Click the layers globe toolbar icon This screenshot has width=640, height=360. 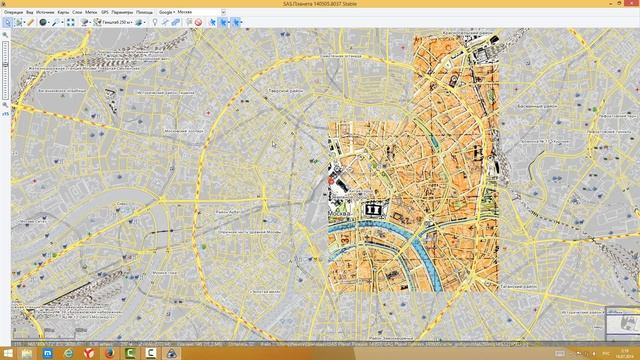[x=139, y=22]
